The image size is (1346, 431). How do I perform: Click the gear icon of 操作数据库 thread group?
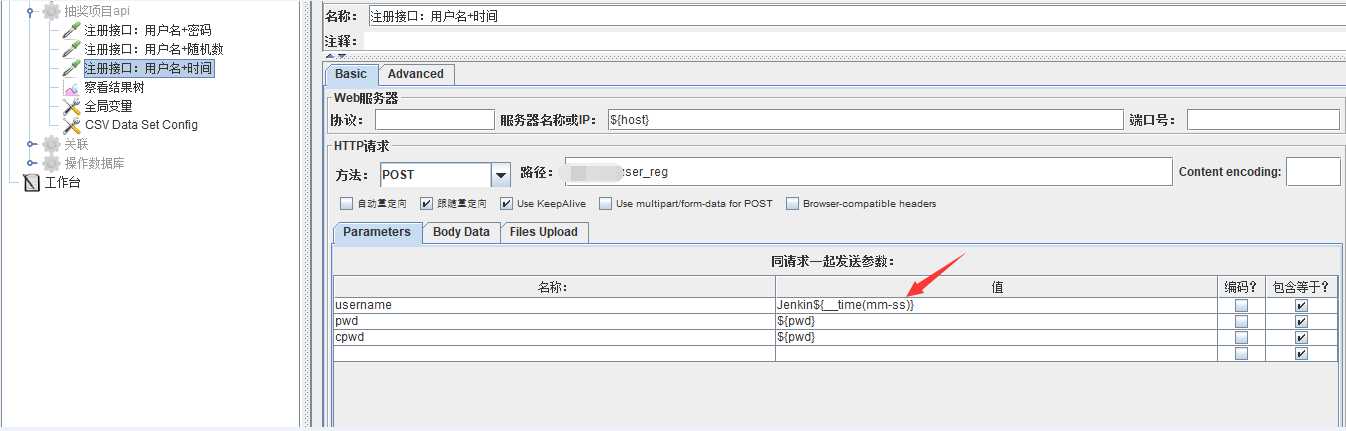point(51,163)
